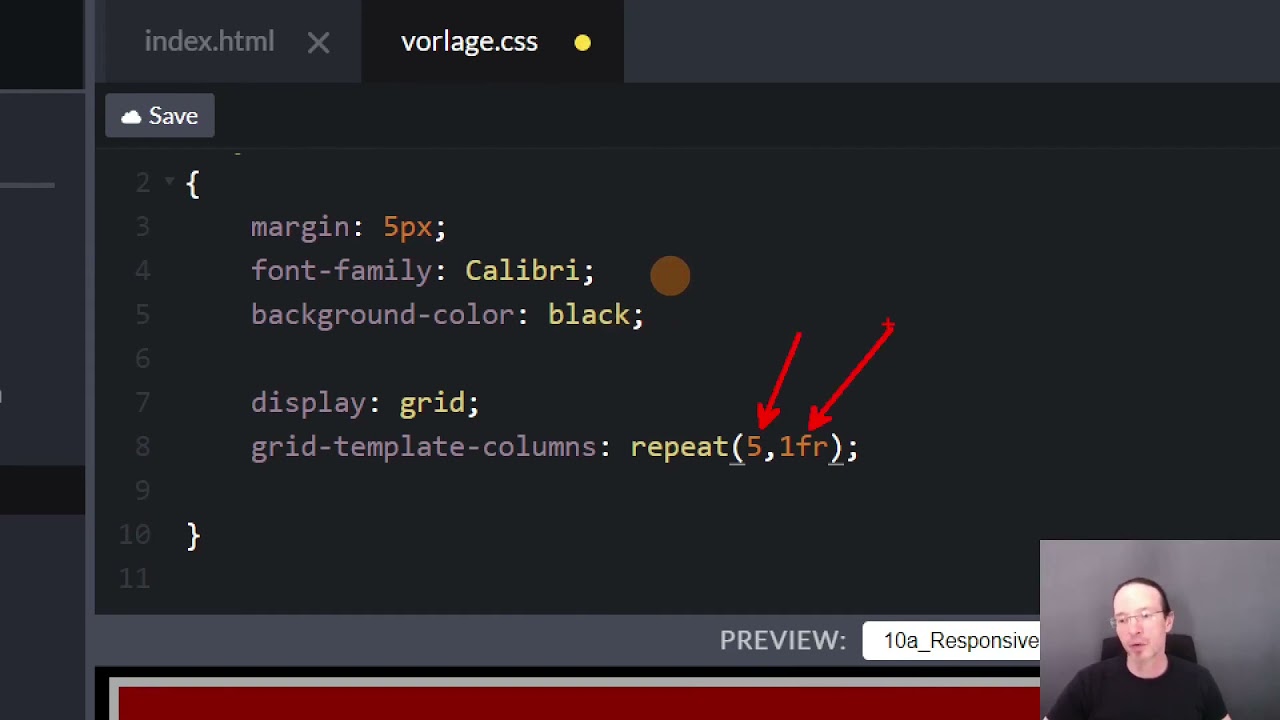1280x720 pixels.
Task: Click the PREVIEW label
Action: [783, 640]
